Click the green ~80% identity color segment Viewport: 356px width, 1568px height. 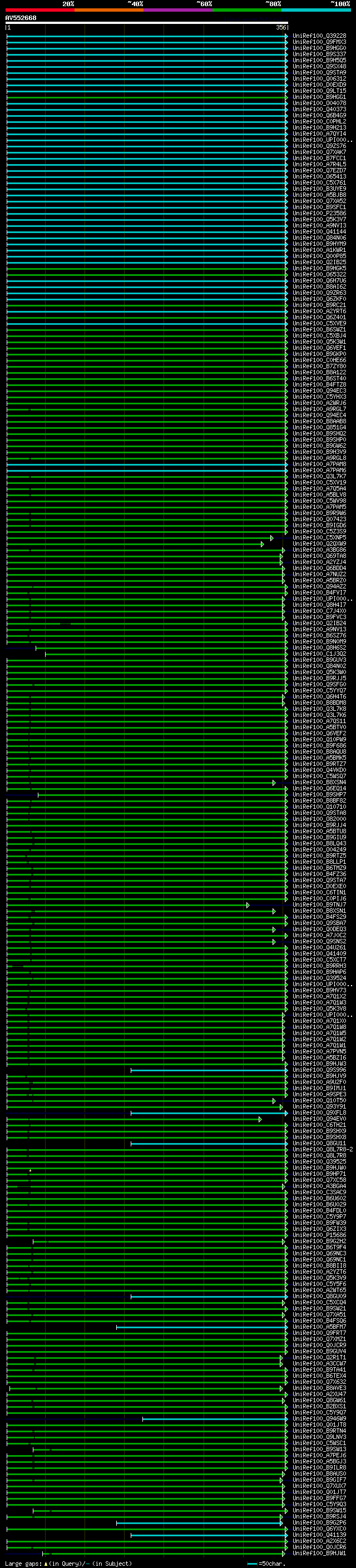pyautogui.click(x=247, y=10)
